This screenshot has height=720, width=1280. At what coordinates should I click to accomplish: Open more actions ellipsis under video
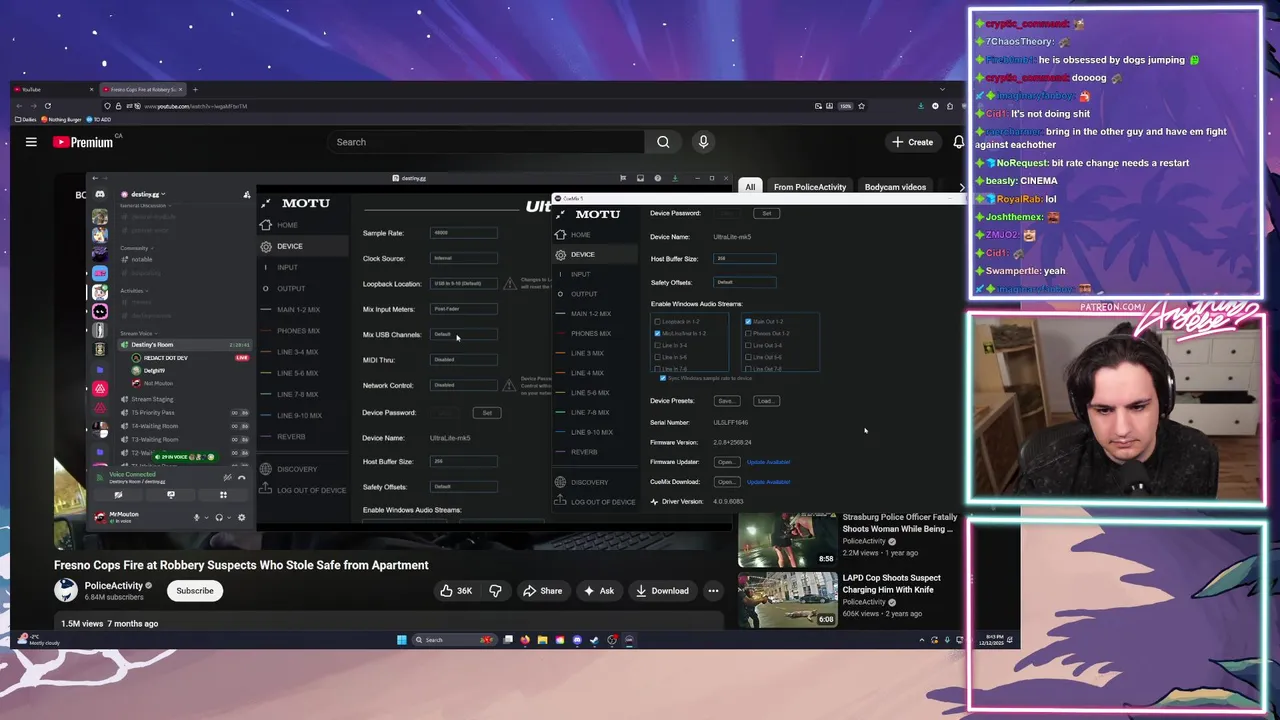pos(713,591)
